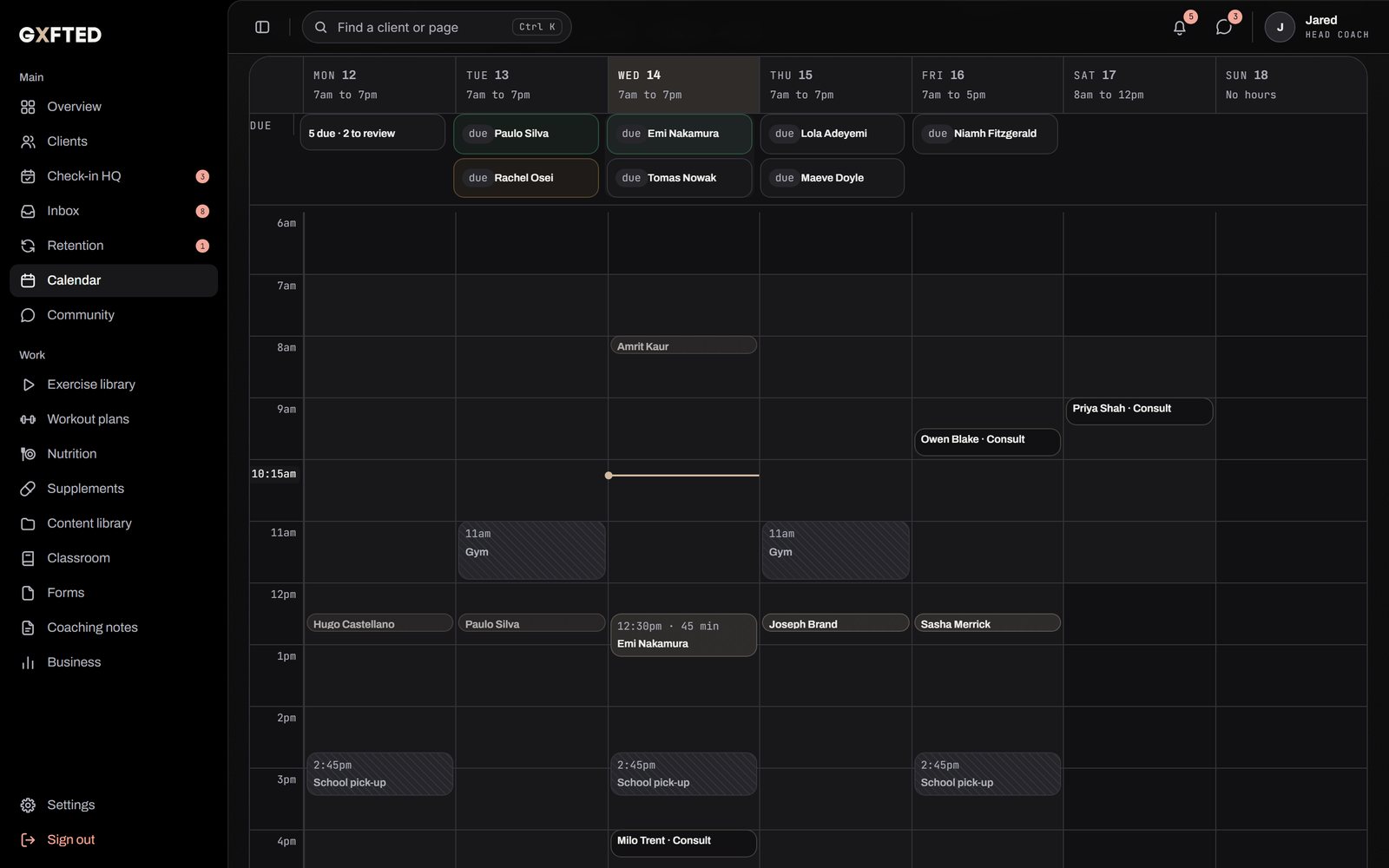Click the current time marker line
The width and height of the screenshot is (1389, 868).
(682, 475)
